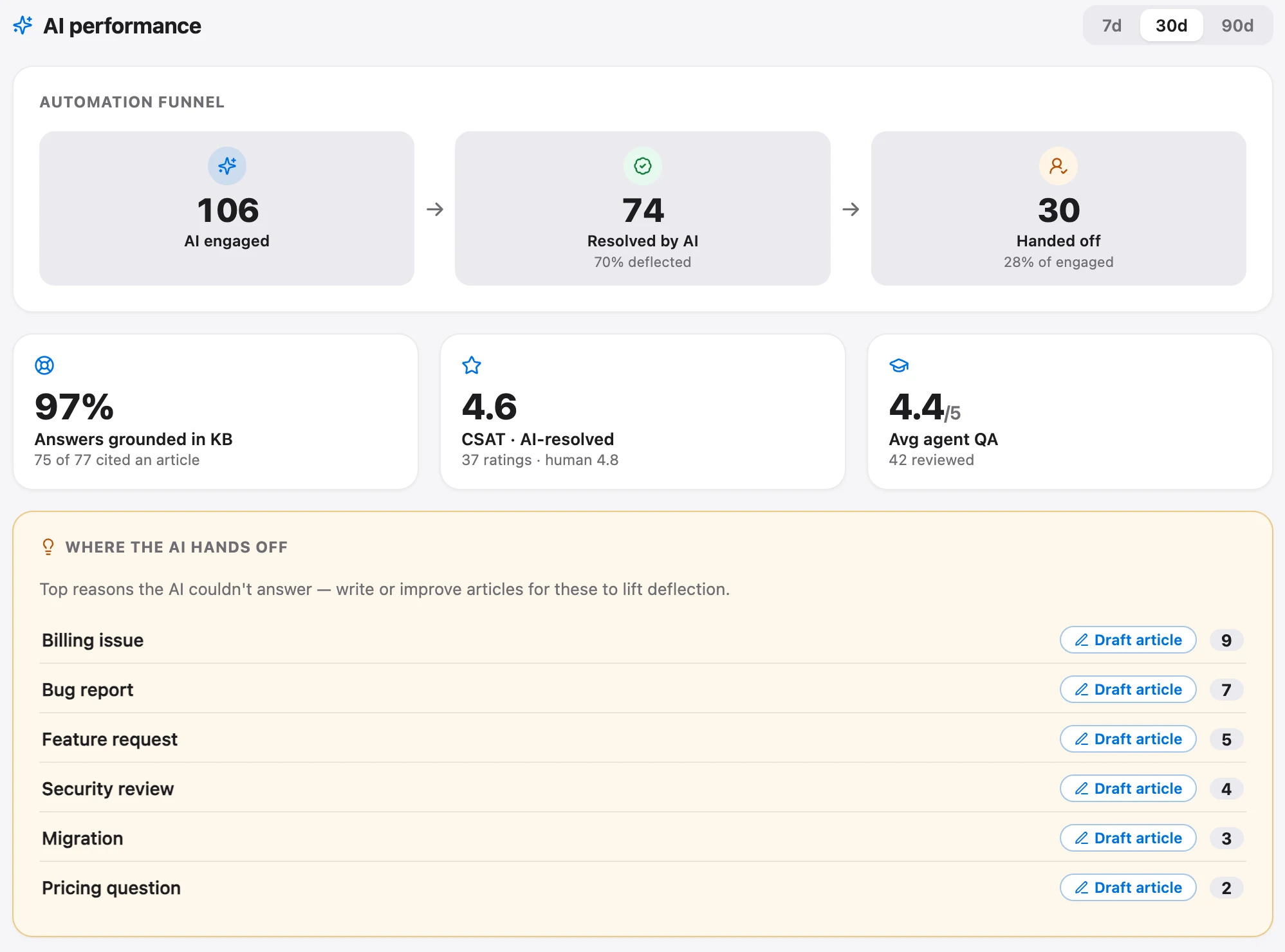Click the '42 reviewed' text
This screenshot has width=1285, height=952.
coord(931,460)
